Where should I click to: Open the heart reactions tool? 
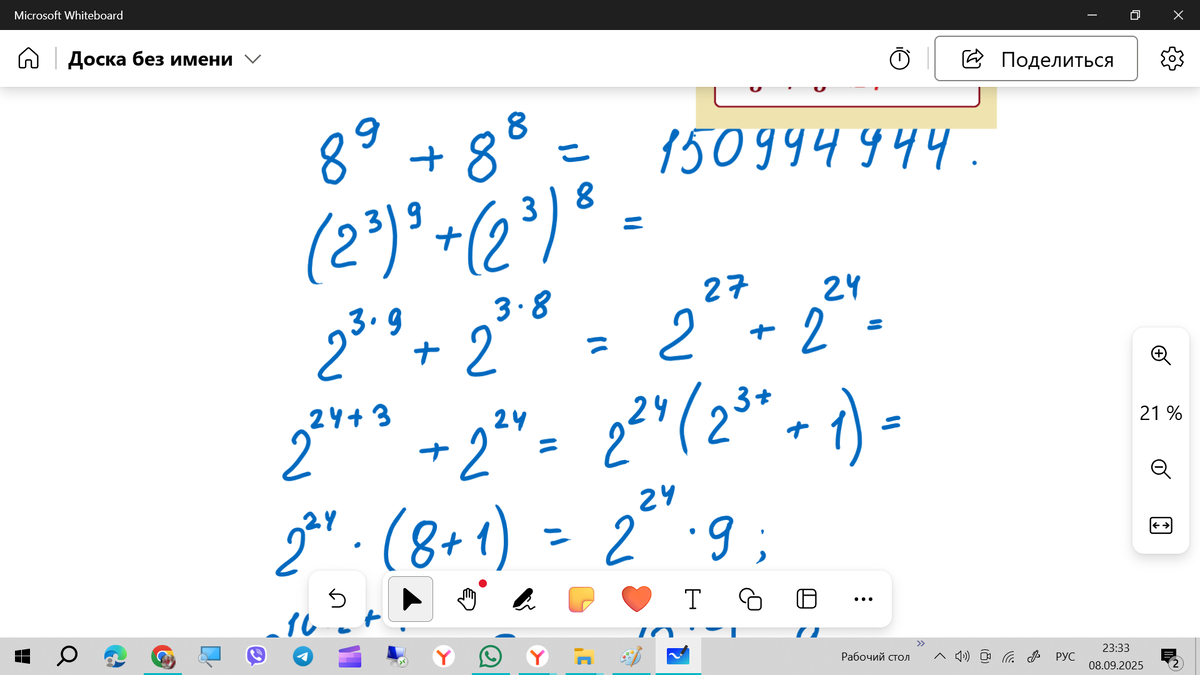[636, 599]
